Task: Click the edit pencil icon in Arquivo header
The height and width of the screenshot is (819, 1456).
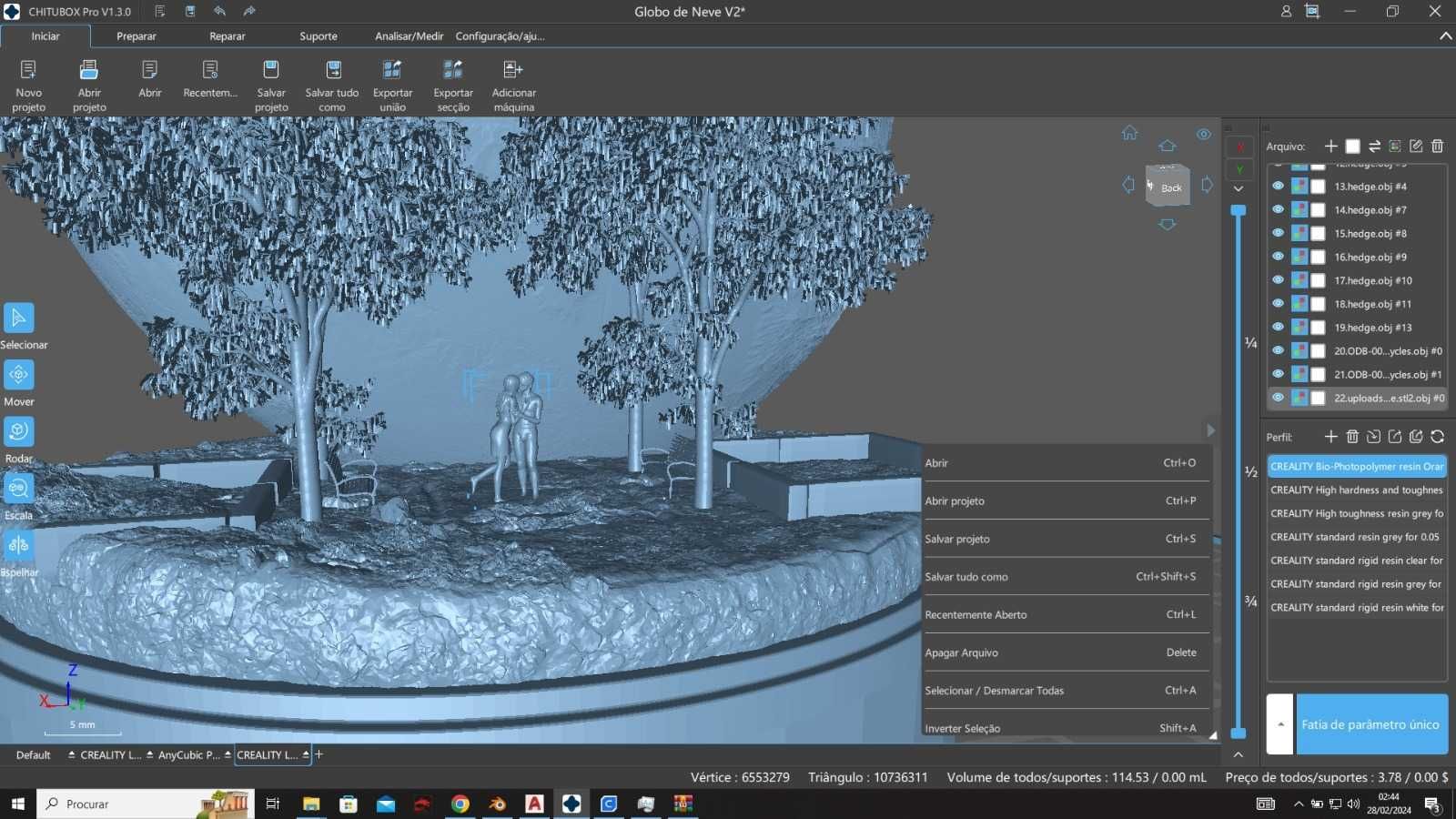Action: pos(1416,146)
